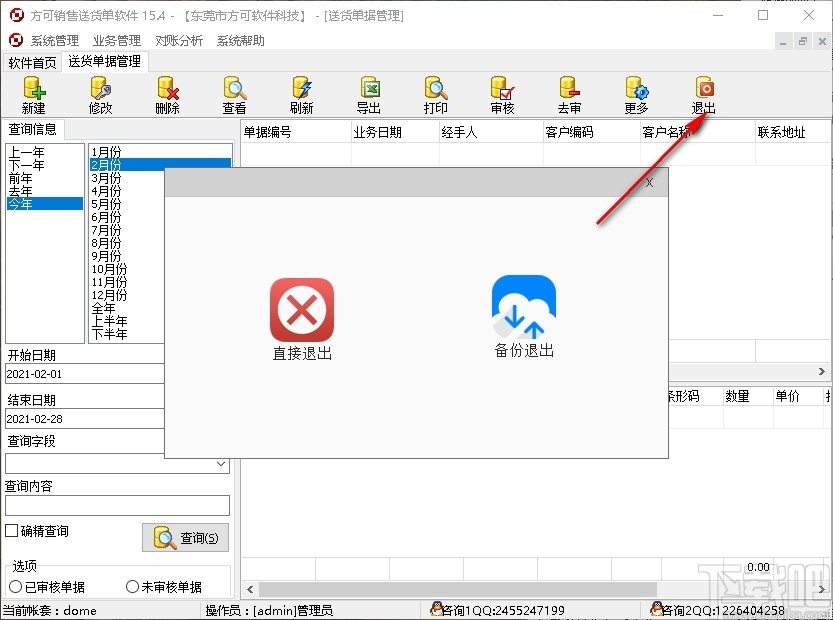Click the 查询(S) search button
Viewport: 833px width, 620px height.
pos(184,538)
